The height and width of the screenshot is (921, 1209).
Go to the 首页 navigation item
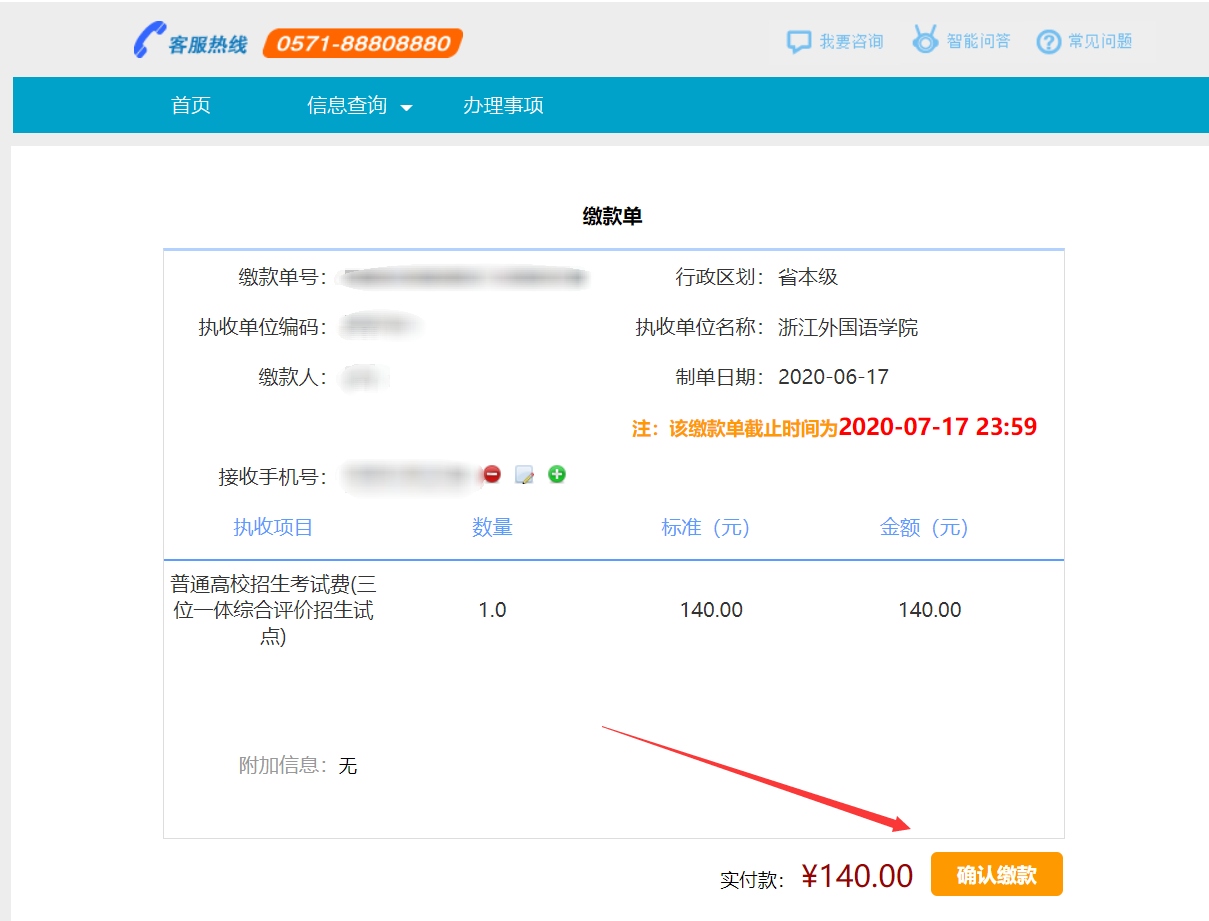coord(191,106)
